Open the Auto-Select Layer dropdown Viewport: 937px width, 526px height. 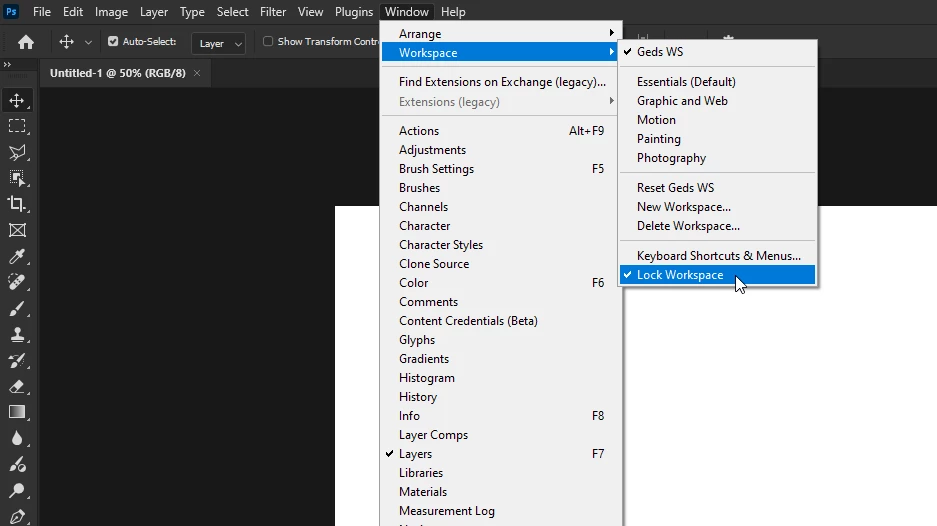[x=219, y=43]
